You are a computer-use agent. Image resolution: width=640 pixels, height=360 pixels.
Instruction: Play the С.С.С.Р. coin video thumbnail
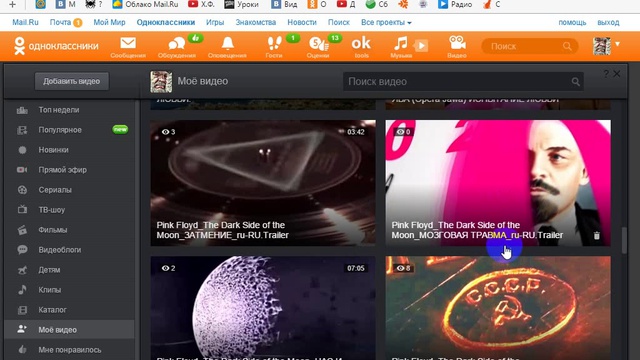[498, 308]
